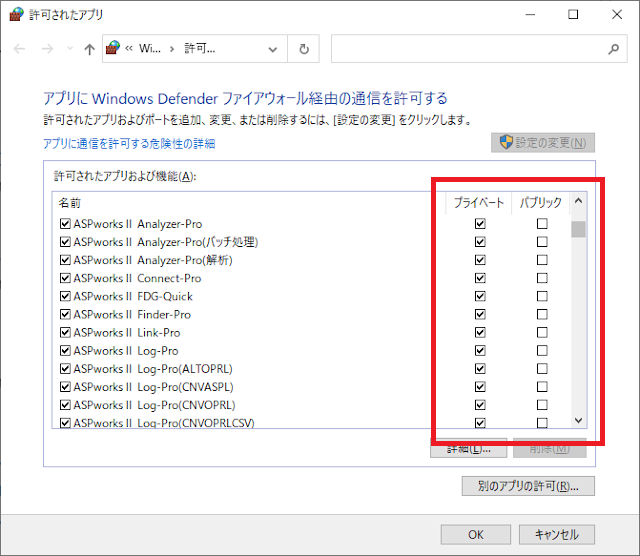
Task: Click the 設定の変更(N) button
Action: coord(543,142)
